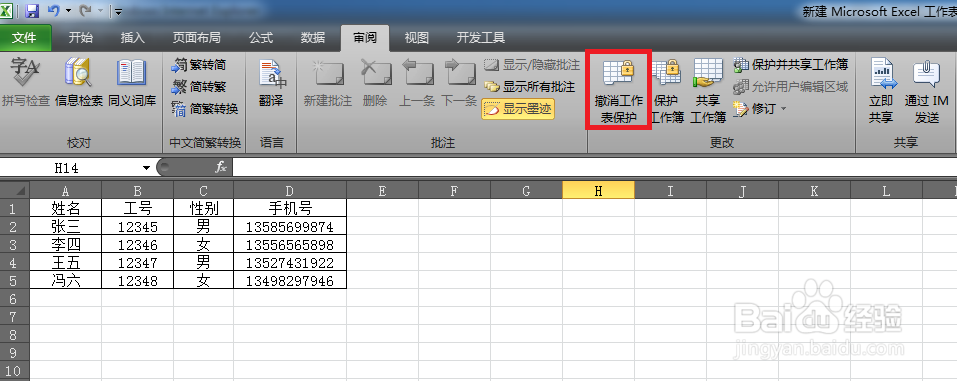This screenshot has width=957, height=381.
Task: Click 简转繁 conversion button
Action: point(200,87)
